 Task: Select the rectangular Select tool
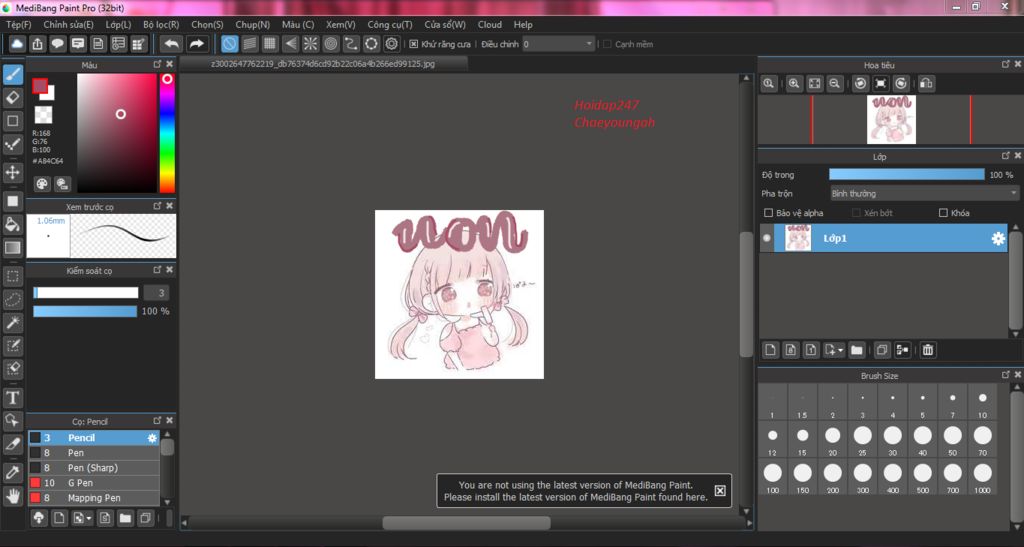pos(13,276)
